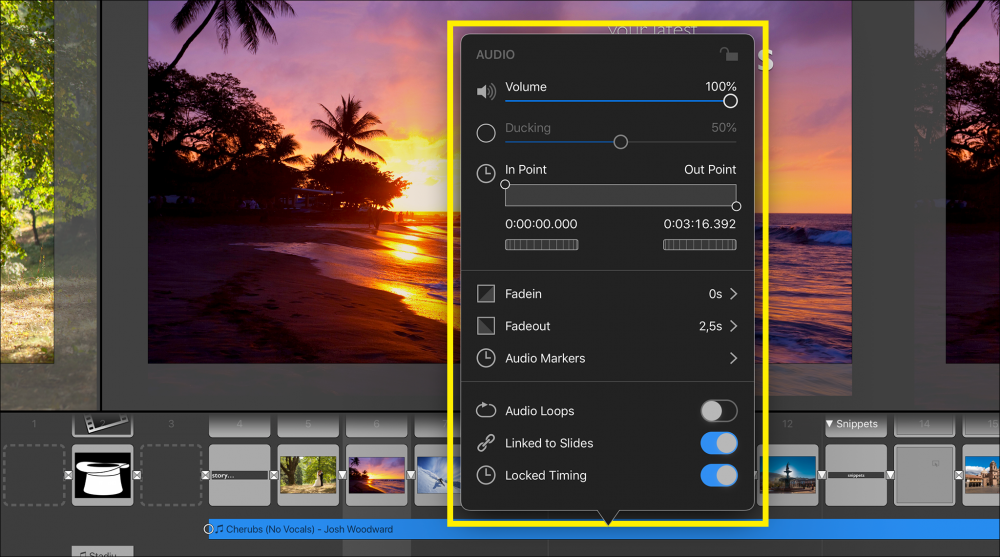Select the empty placeholder slide 3
This screenshot has width=1000, height=557.
click(171, 475)
